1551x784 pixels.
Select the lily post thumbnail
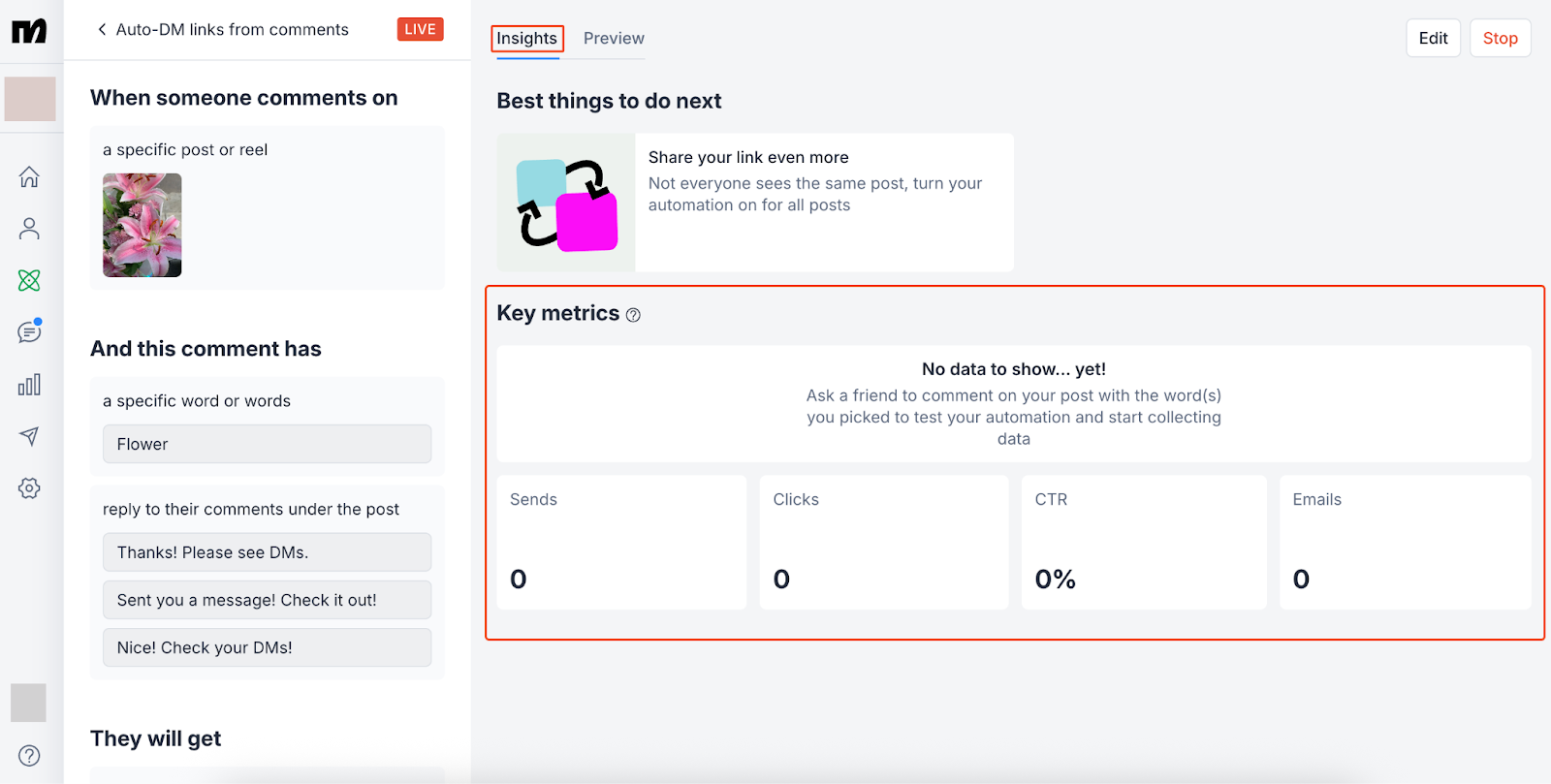[x=142, y=225]
